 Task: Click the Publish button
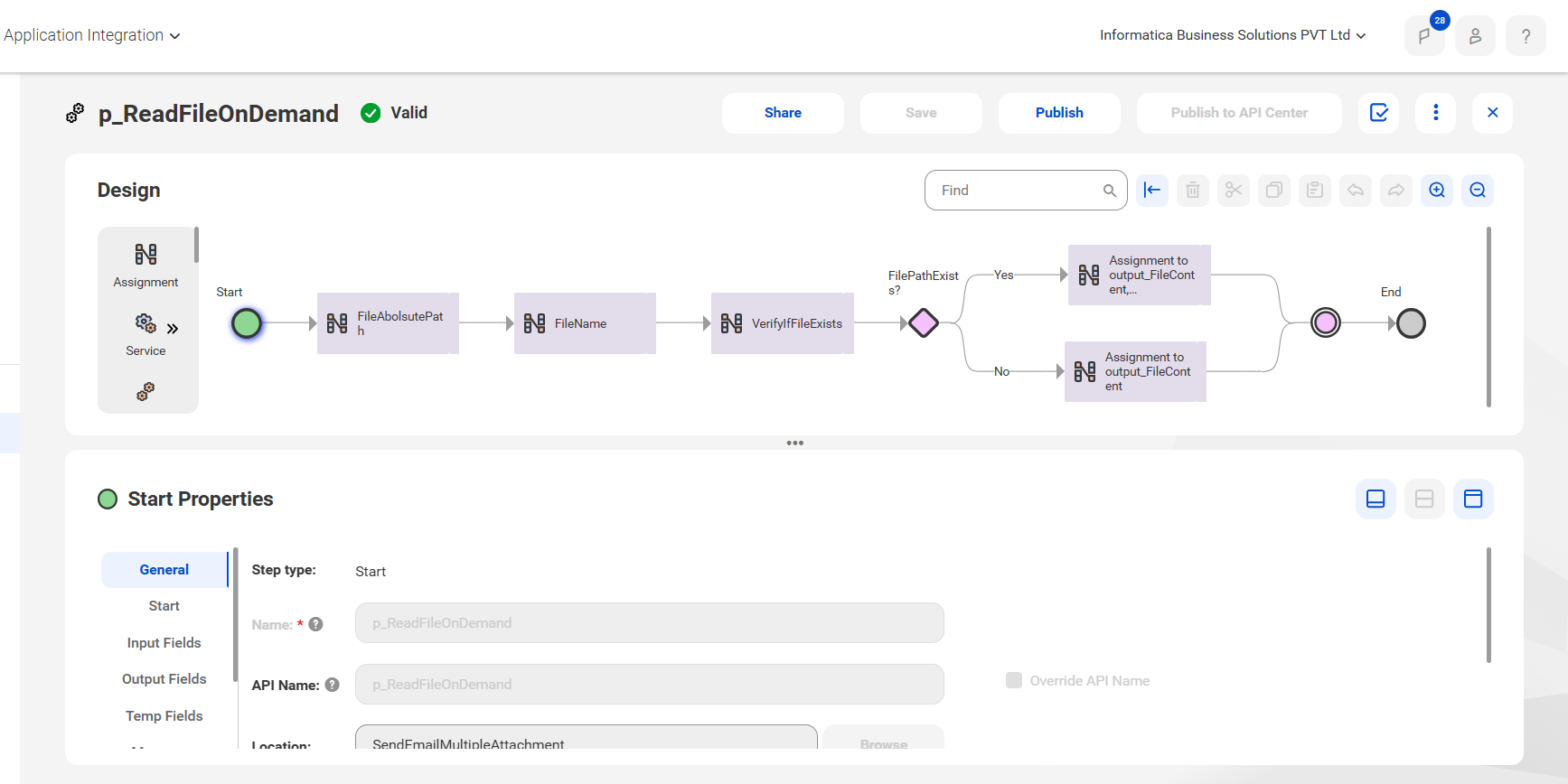click(1059, 113)
